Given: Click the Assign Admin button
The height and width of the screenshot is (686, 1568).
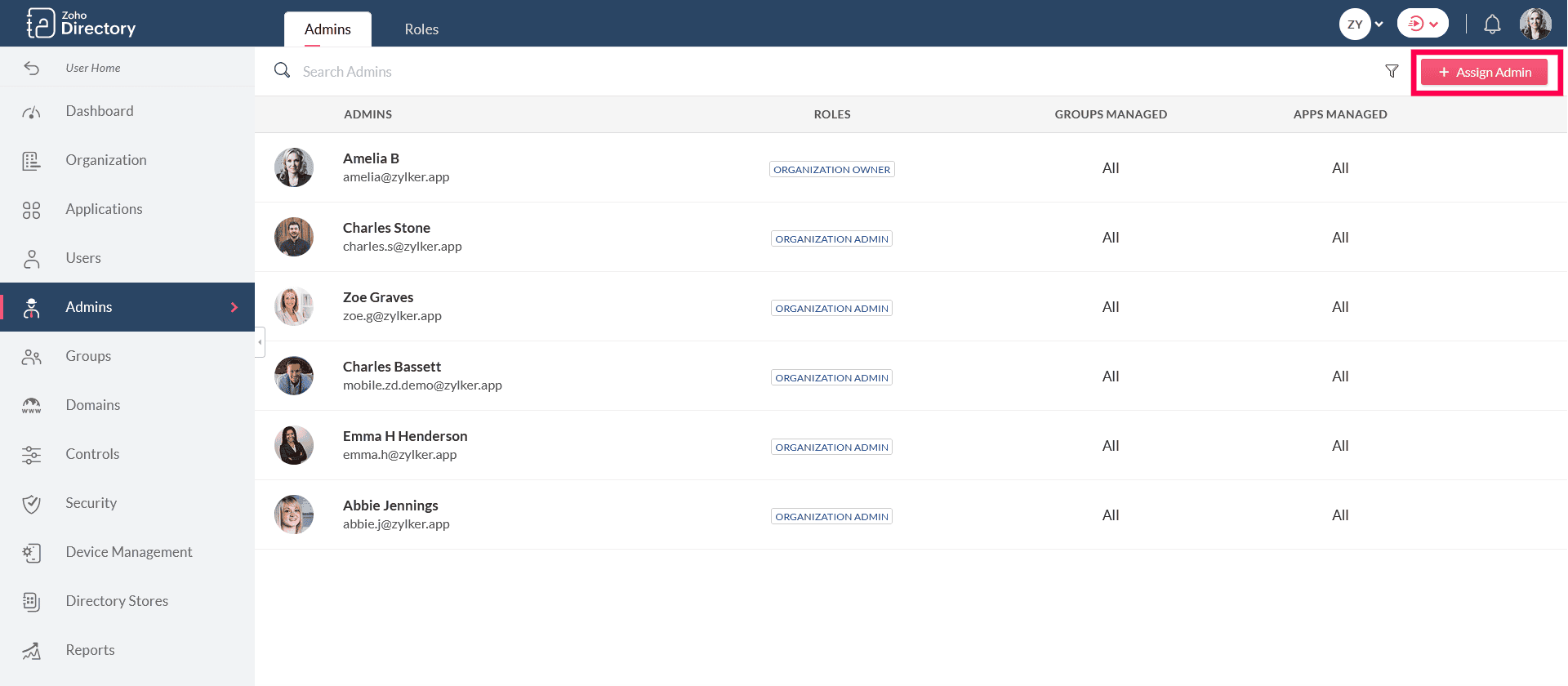Looking at the screenshot, I should tap(1484, 72).
